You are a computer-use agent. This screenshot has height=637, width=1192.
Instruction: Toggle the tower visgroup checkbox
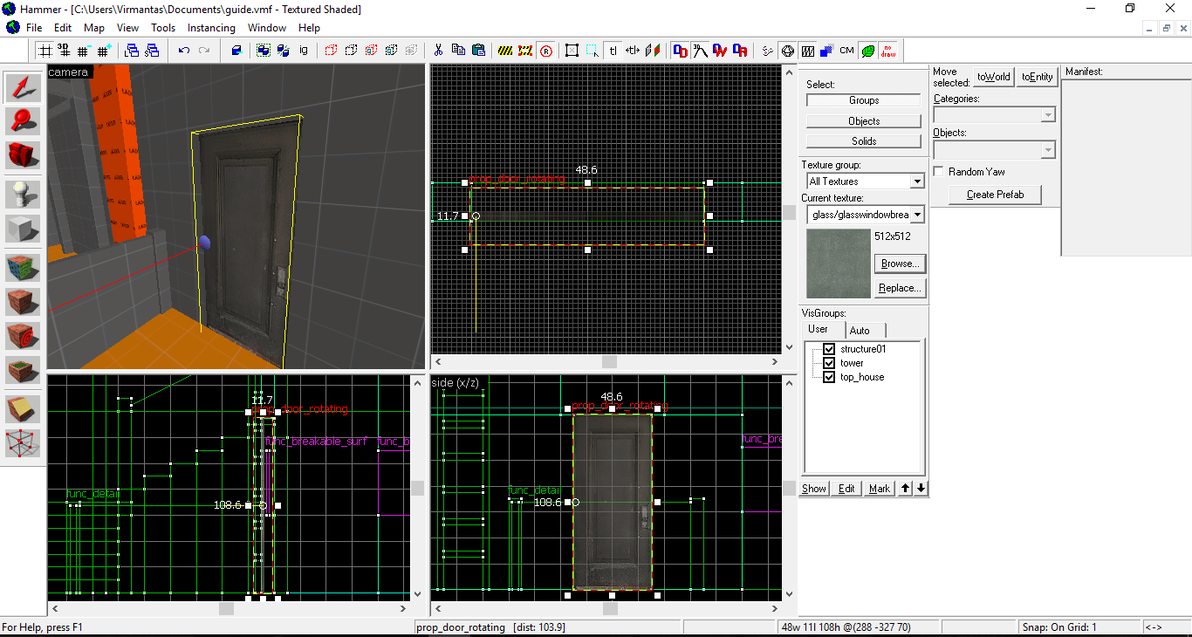click(x=829, y=363)
